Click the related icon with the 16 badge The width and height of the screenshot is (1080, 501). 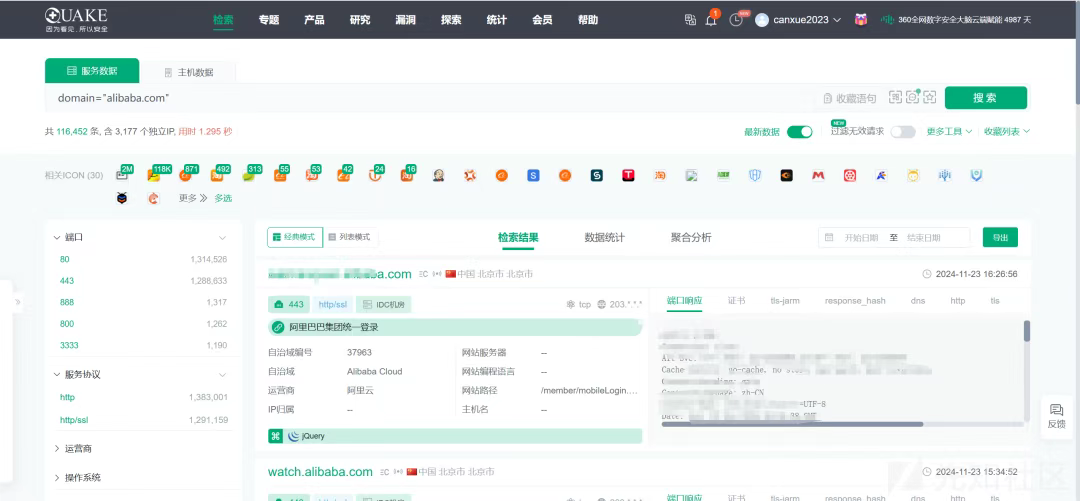406,176
